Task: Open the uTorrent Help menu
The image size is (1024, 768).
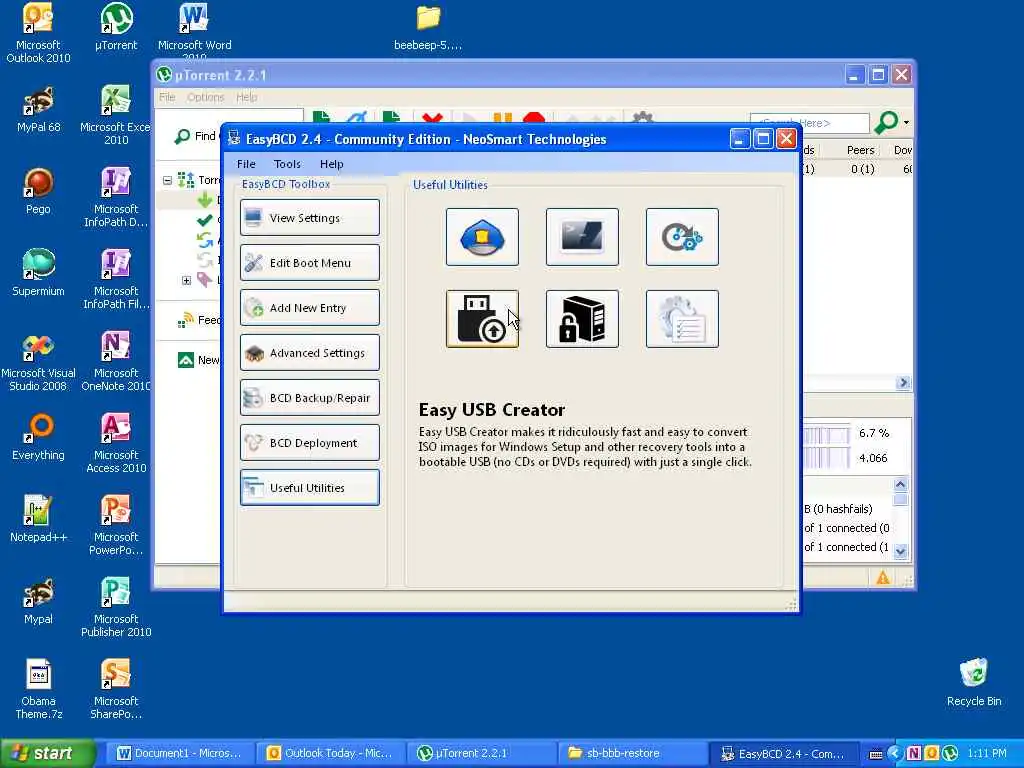Action: [246, 97]
